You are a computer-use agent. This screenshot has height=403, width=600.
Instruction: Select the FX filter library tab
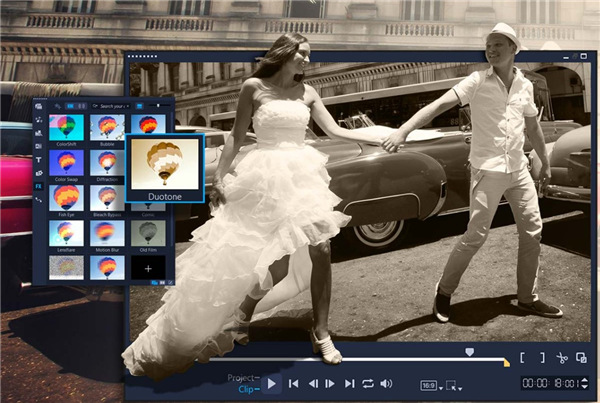(x=38, y=186)
